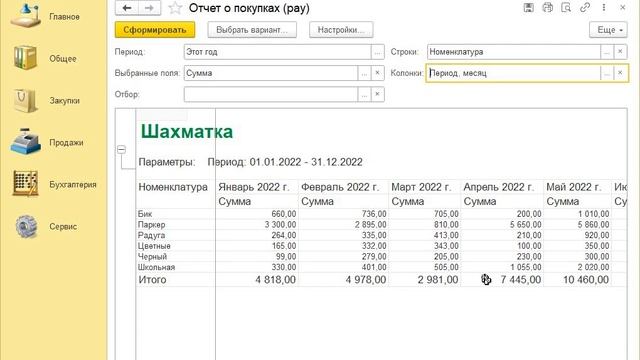Select February total cell 4 978,00

(366, 280)
